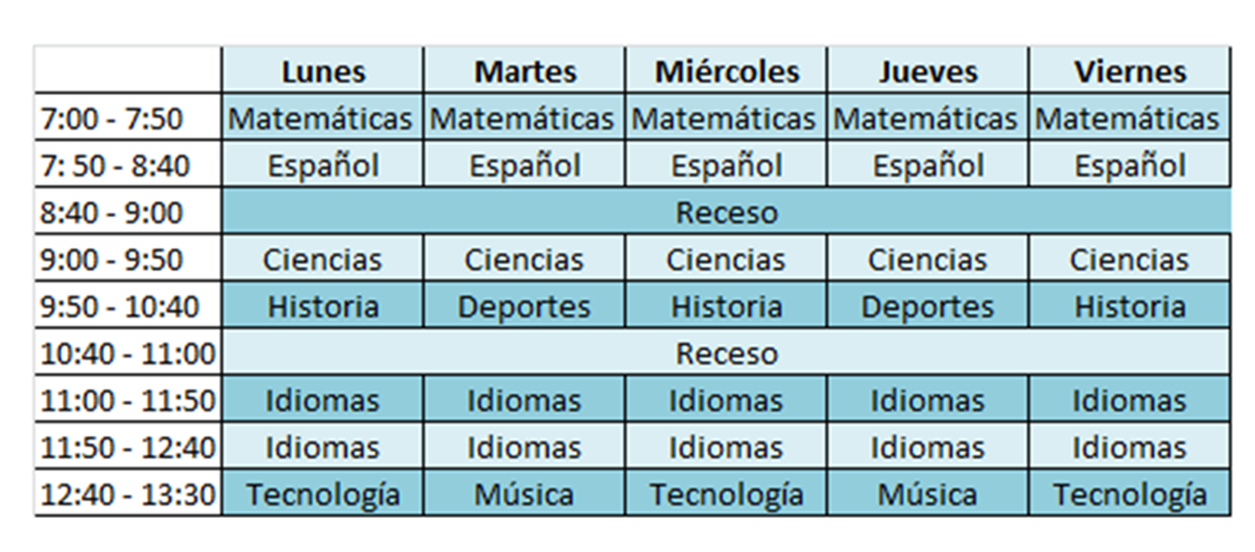Select Tuesday's Deportes cell
The image size is (1255, 552).
pos(524,306)
